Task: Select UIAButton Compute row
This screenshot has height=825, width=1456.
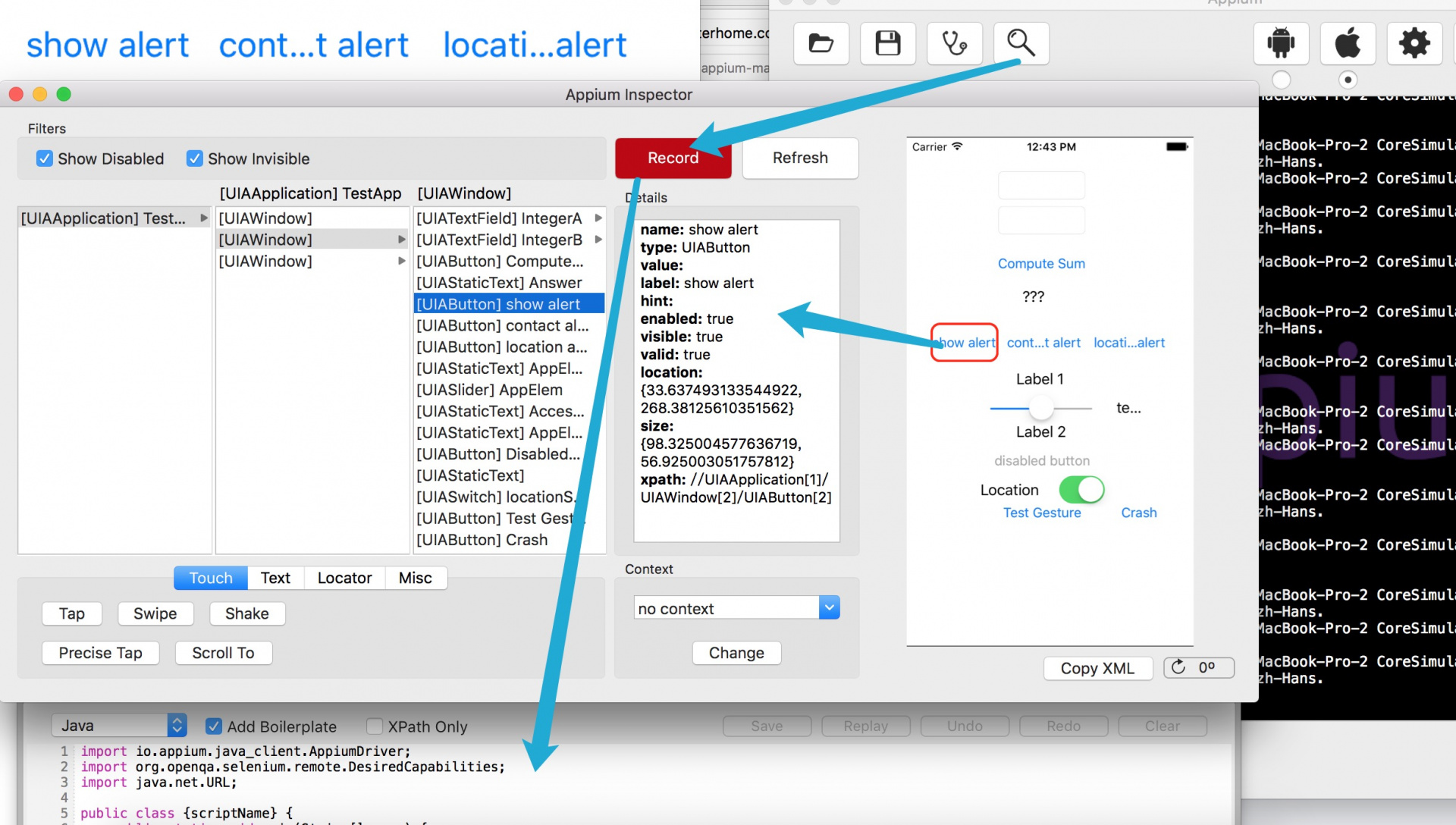Action: tap(509, 261)
